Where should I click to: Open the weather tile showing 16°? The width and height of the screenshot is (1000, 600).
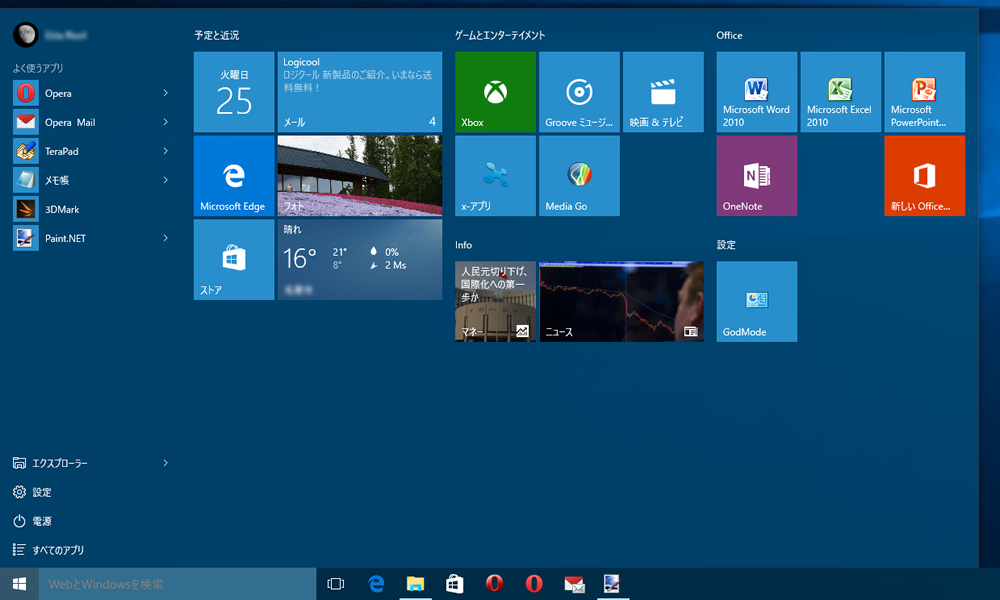point(360,260)
